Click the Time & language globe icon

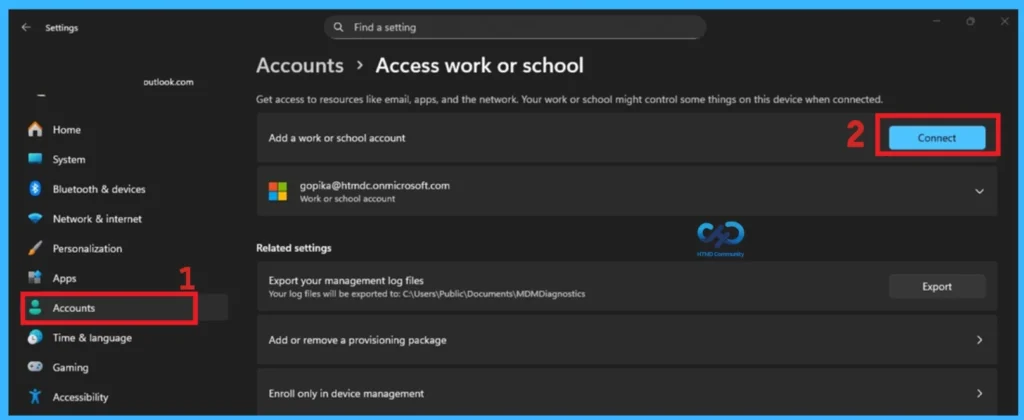point(35,338)
